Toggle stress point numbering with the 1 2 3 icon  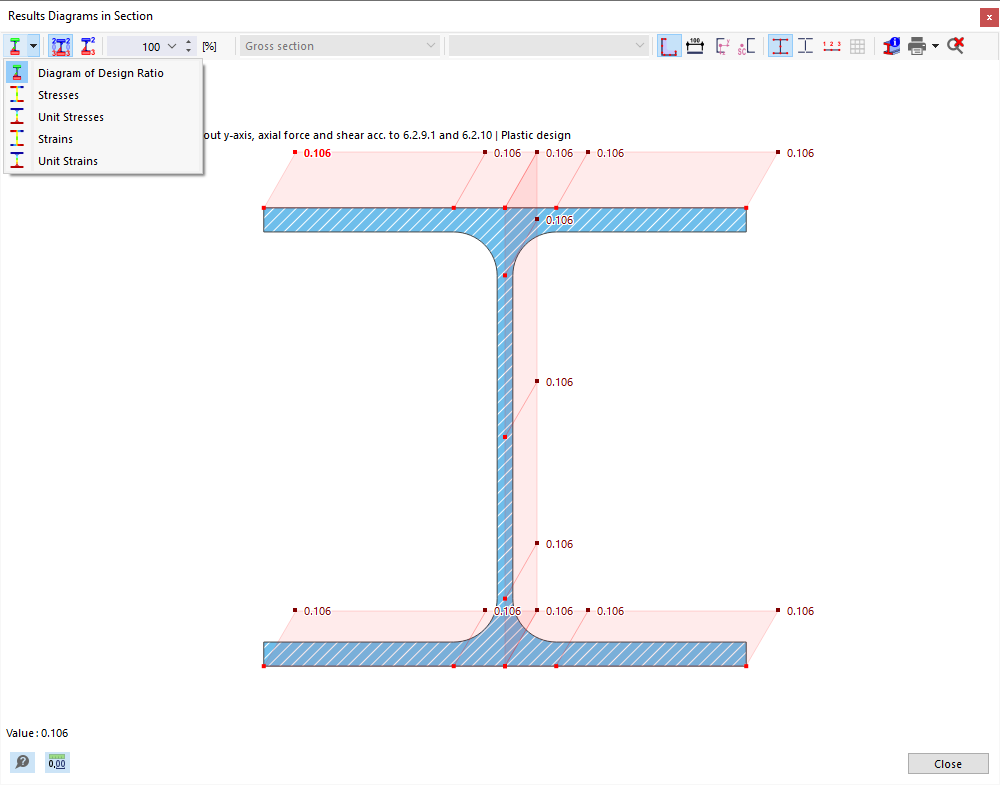831,45
